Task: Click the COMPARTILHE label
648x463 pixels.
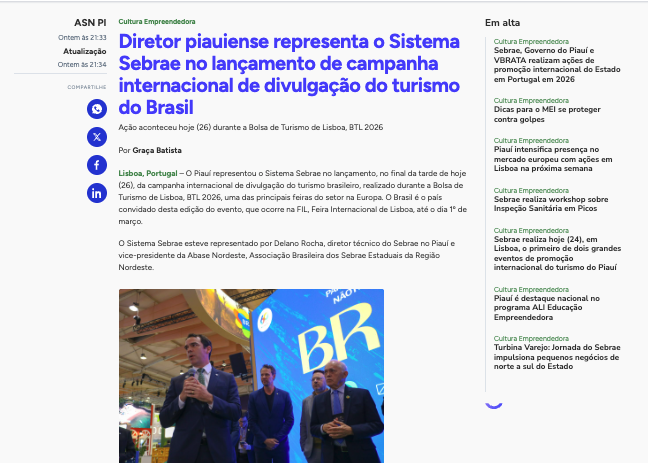Action: click(87, 87)
